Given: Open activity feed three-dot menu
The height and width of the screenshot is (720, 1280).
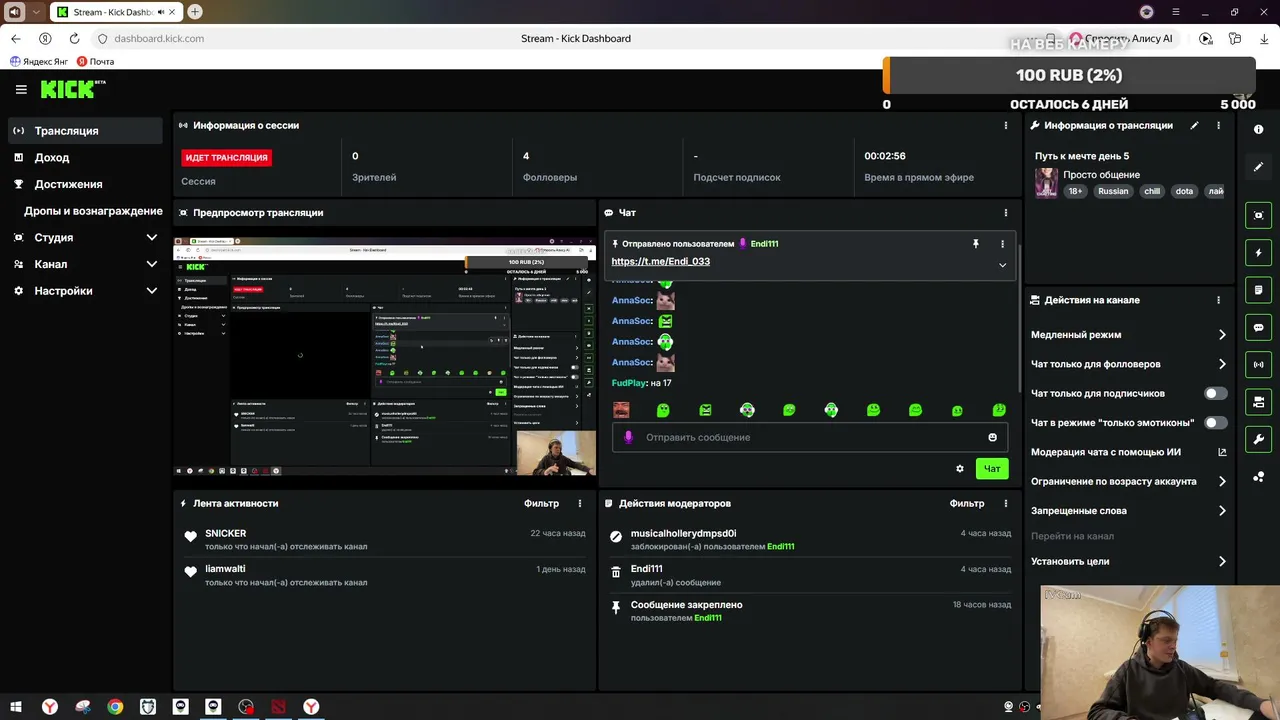Looking at the screenshot, I should (580, 503).
